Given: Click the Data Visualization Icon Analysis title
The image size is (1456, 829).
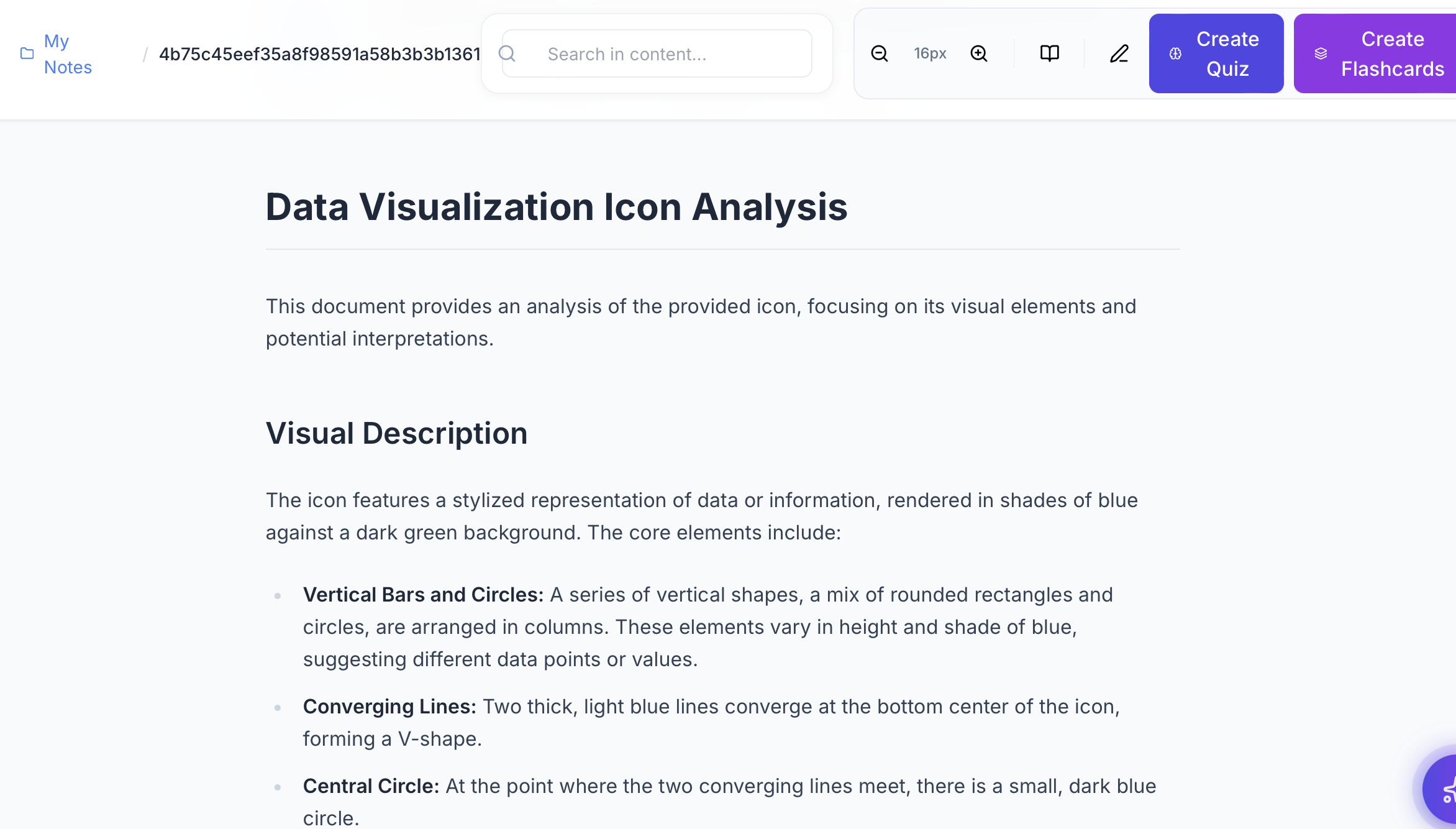Looking at the screenshot, I should pyautogui.click(x=557, y=206).
